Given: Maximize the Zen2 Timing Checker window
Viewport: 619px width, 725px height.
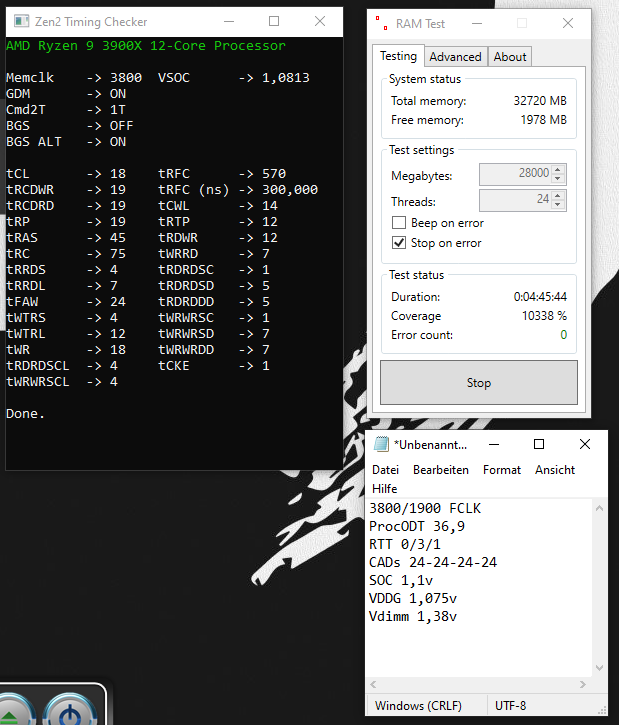Looking at the screenshot, I should click(274, 21).
